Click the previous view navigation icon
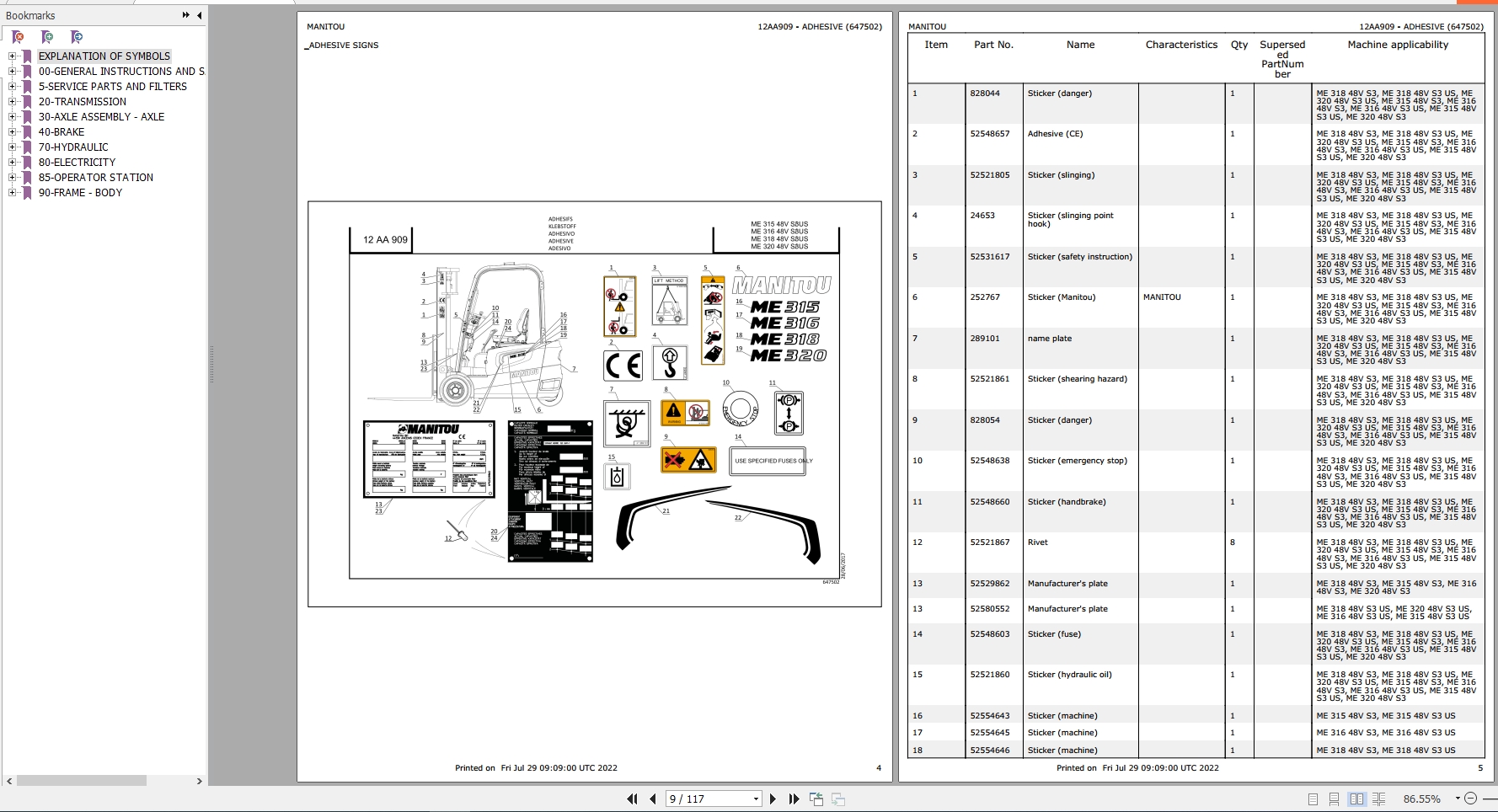 pyautogui.click(x=816, y=799)
